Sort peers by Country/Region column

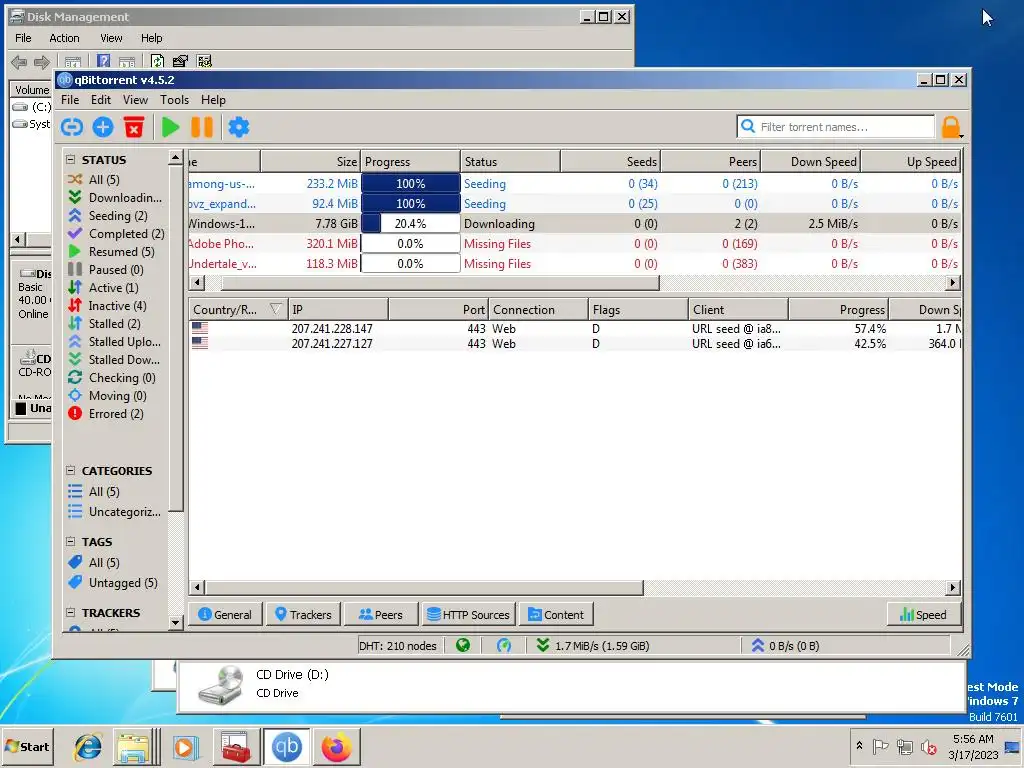pyautogui.click(x=238, y=310)
